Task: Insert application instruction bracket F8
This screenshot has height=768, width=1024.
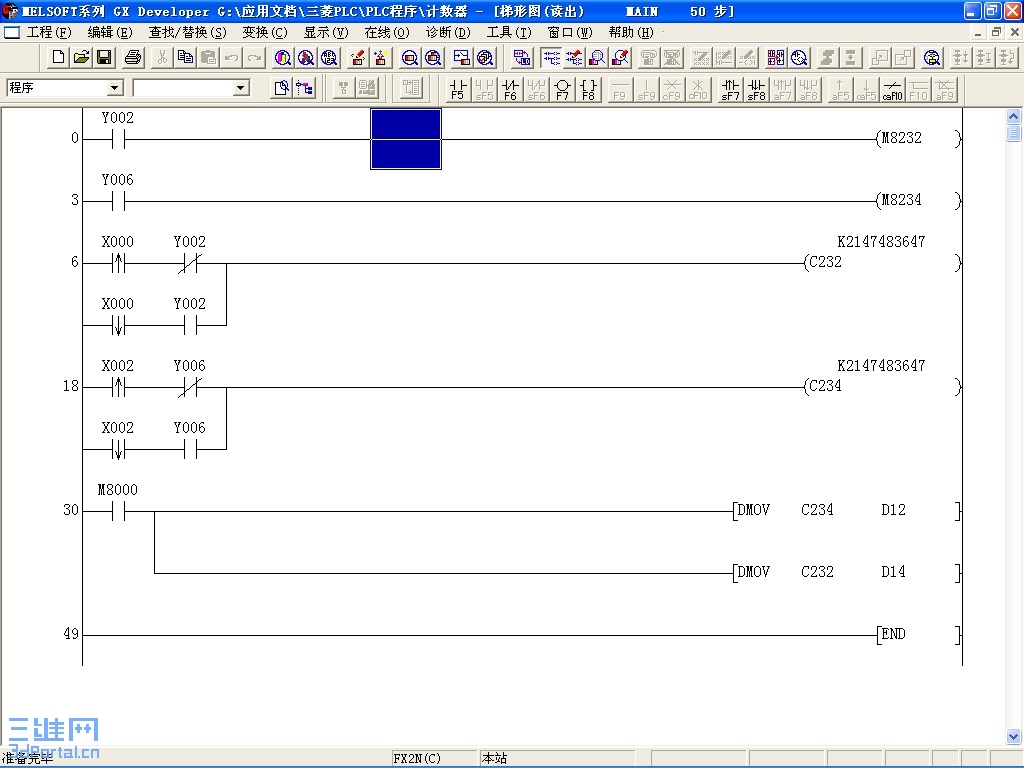Action: [588, 89]
